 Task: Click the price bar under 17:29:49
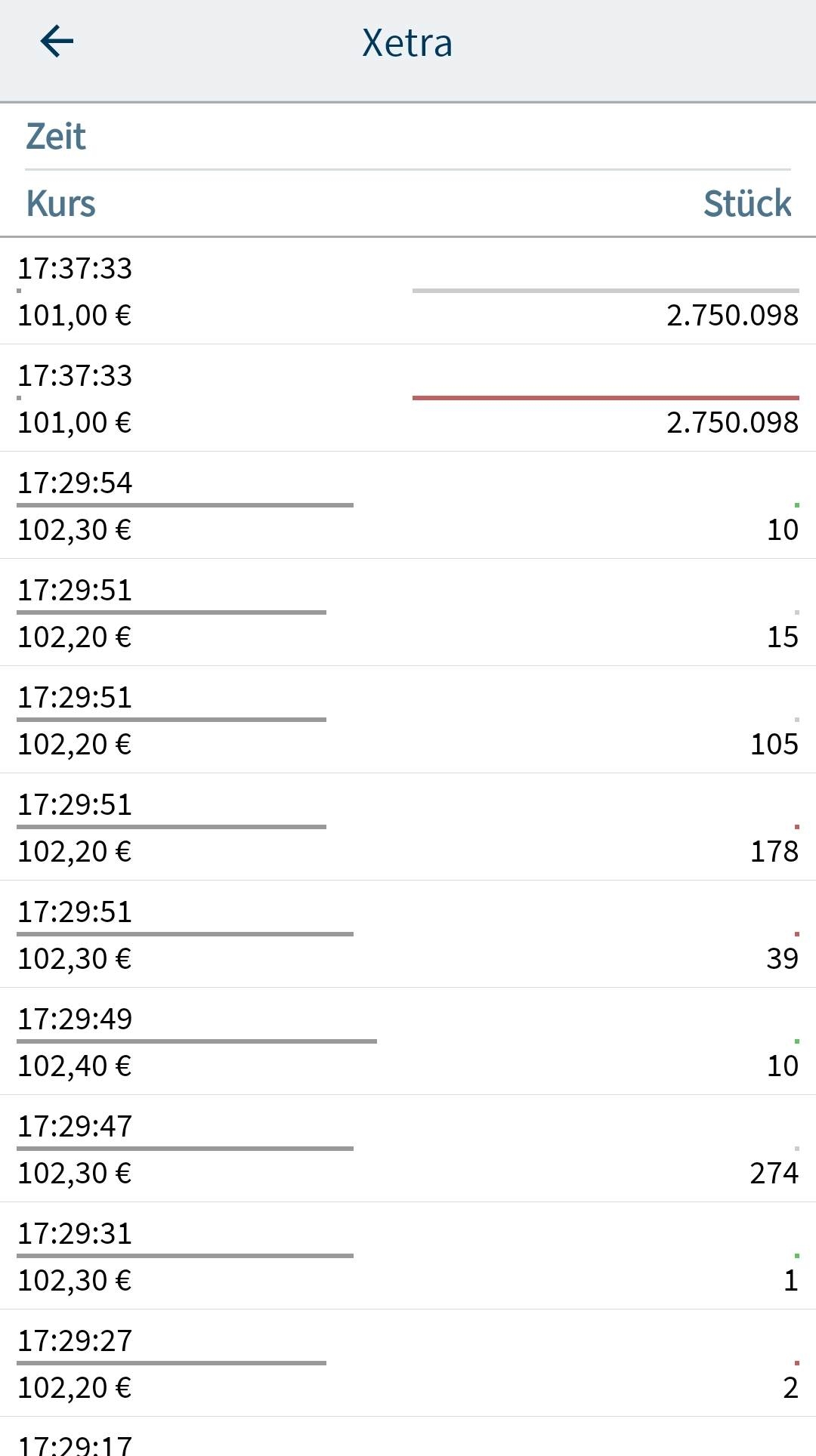click(x=196, y=1041)
